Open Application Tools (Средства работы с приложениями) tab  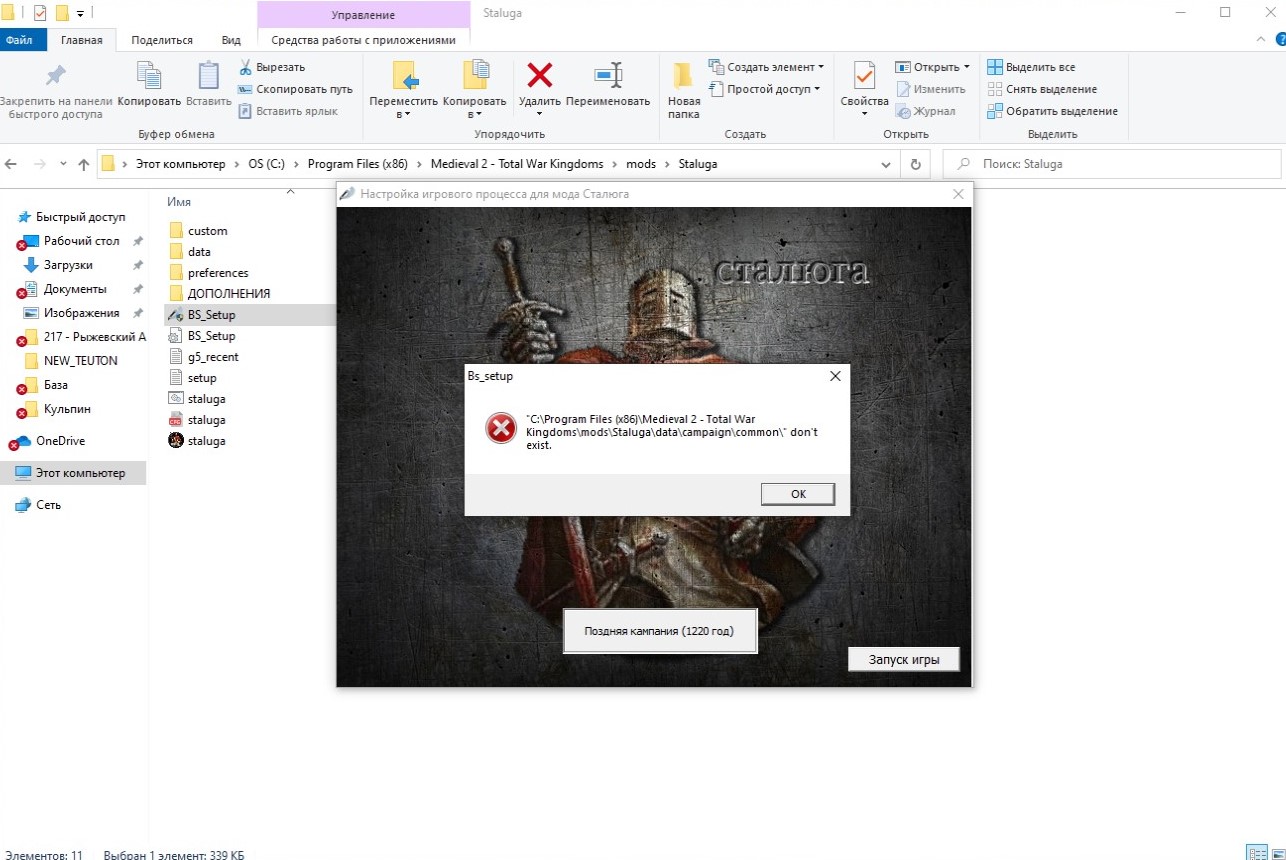point(363,40)
